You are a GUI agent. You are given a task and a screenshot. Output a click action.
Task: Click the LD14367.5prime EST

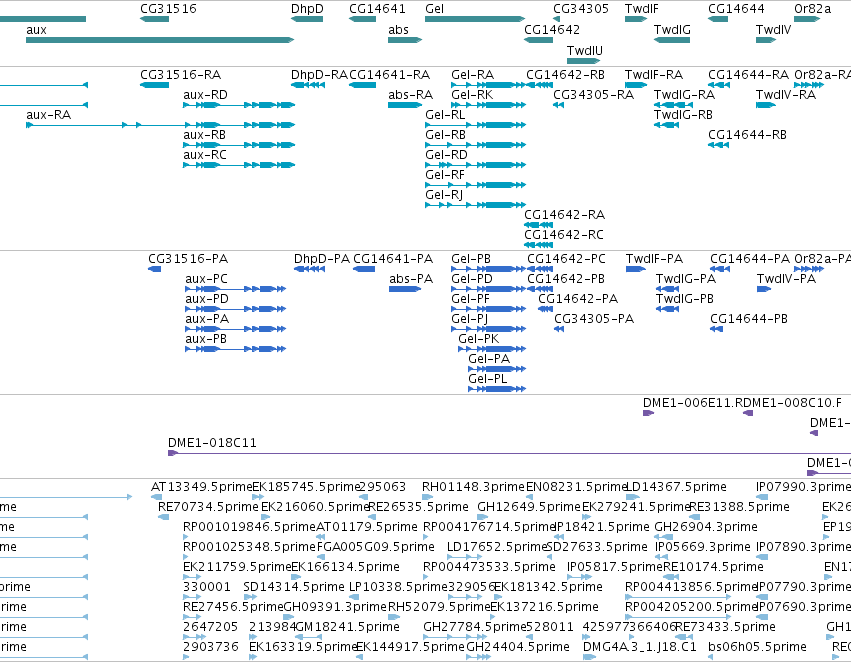[x=633, y=497]
